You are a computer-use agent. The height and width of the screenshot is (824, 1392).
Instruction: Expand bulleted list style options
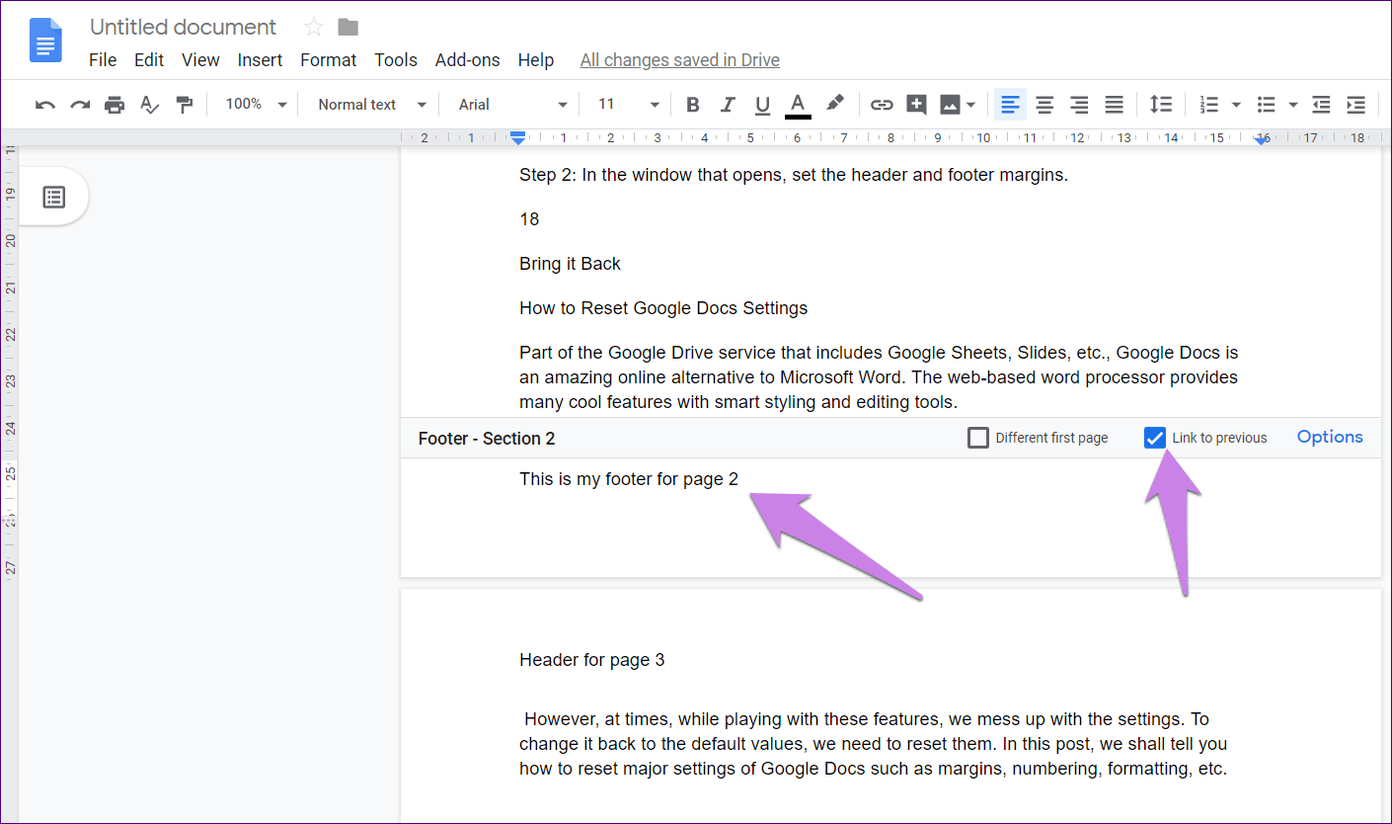(1293, 105)
